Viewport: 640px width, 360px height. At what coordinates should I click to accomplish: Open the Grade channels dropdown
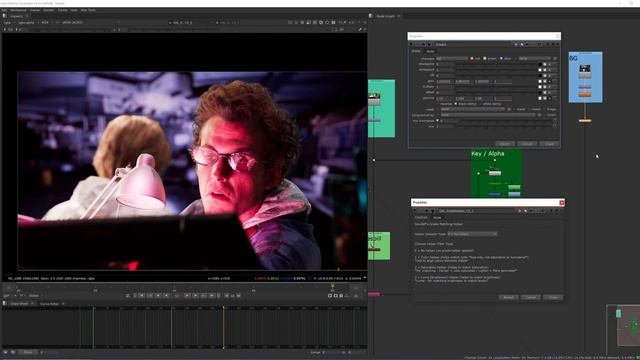[x=452, y=58]
